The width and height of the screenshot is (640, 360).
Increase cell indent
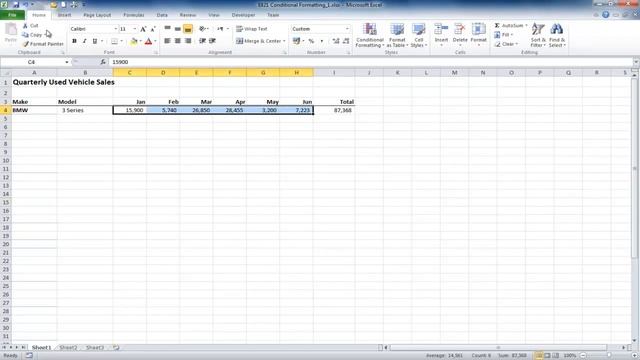(213, 41)
